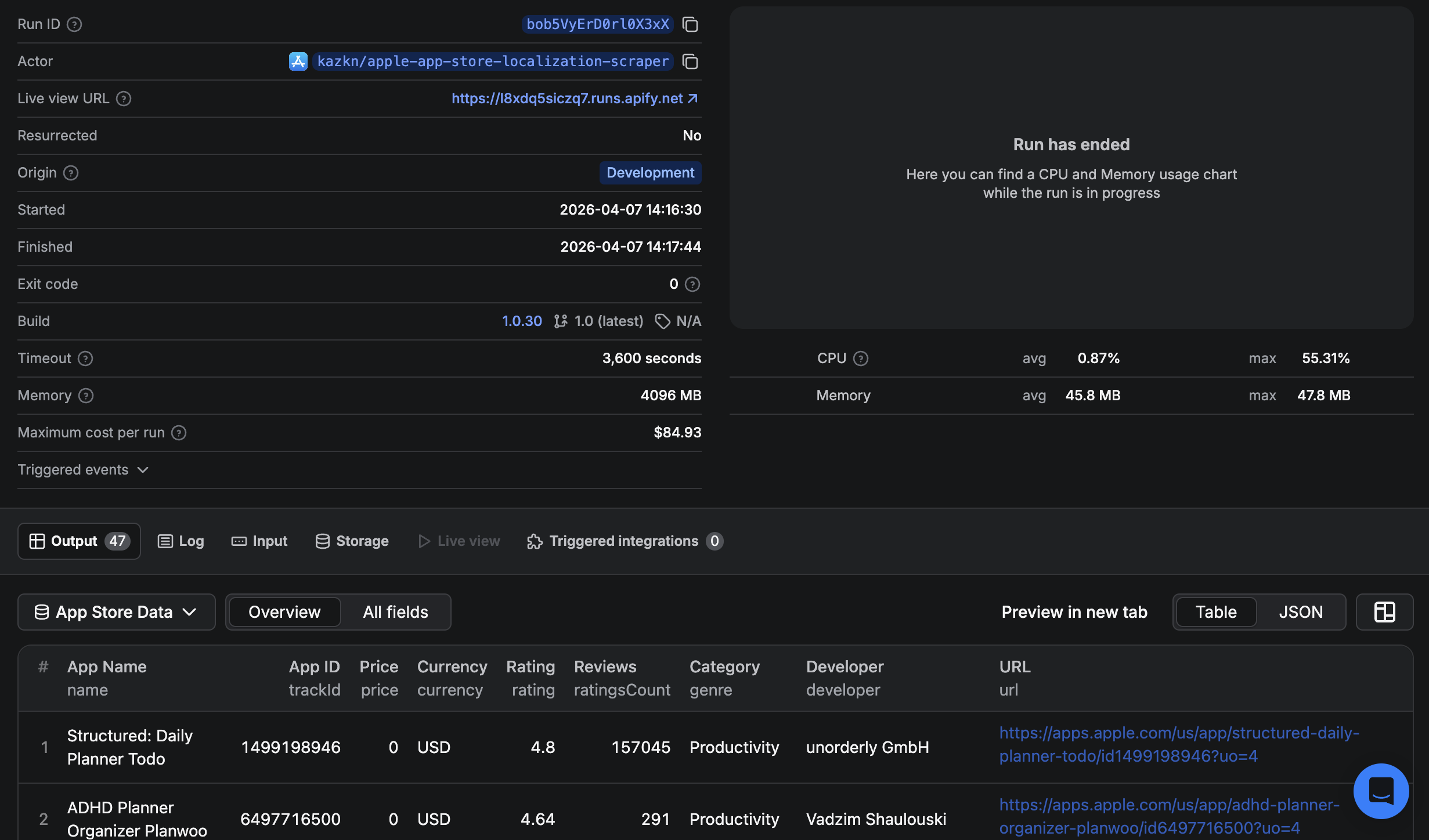Click the Run ID bob5VyErD0rl0X3xX
This screenshot has width=1429, height=840.
pos(598,24)
